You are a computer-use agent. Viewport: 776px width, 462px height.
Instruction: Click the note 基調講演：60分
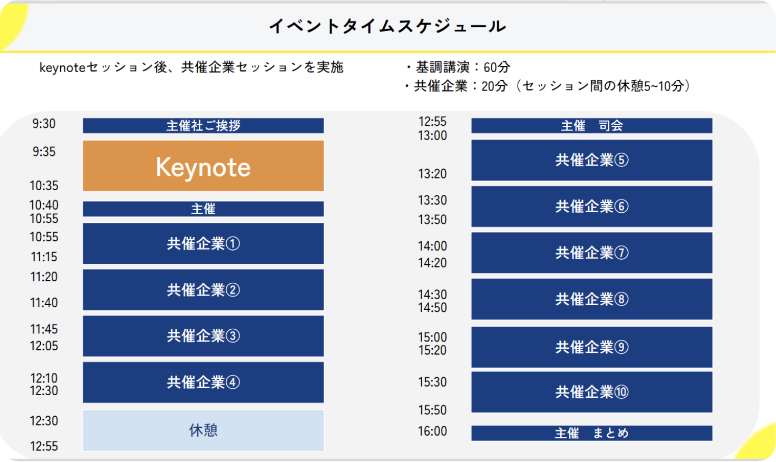pyautogui.click(x=458, y=67)
